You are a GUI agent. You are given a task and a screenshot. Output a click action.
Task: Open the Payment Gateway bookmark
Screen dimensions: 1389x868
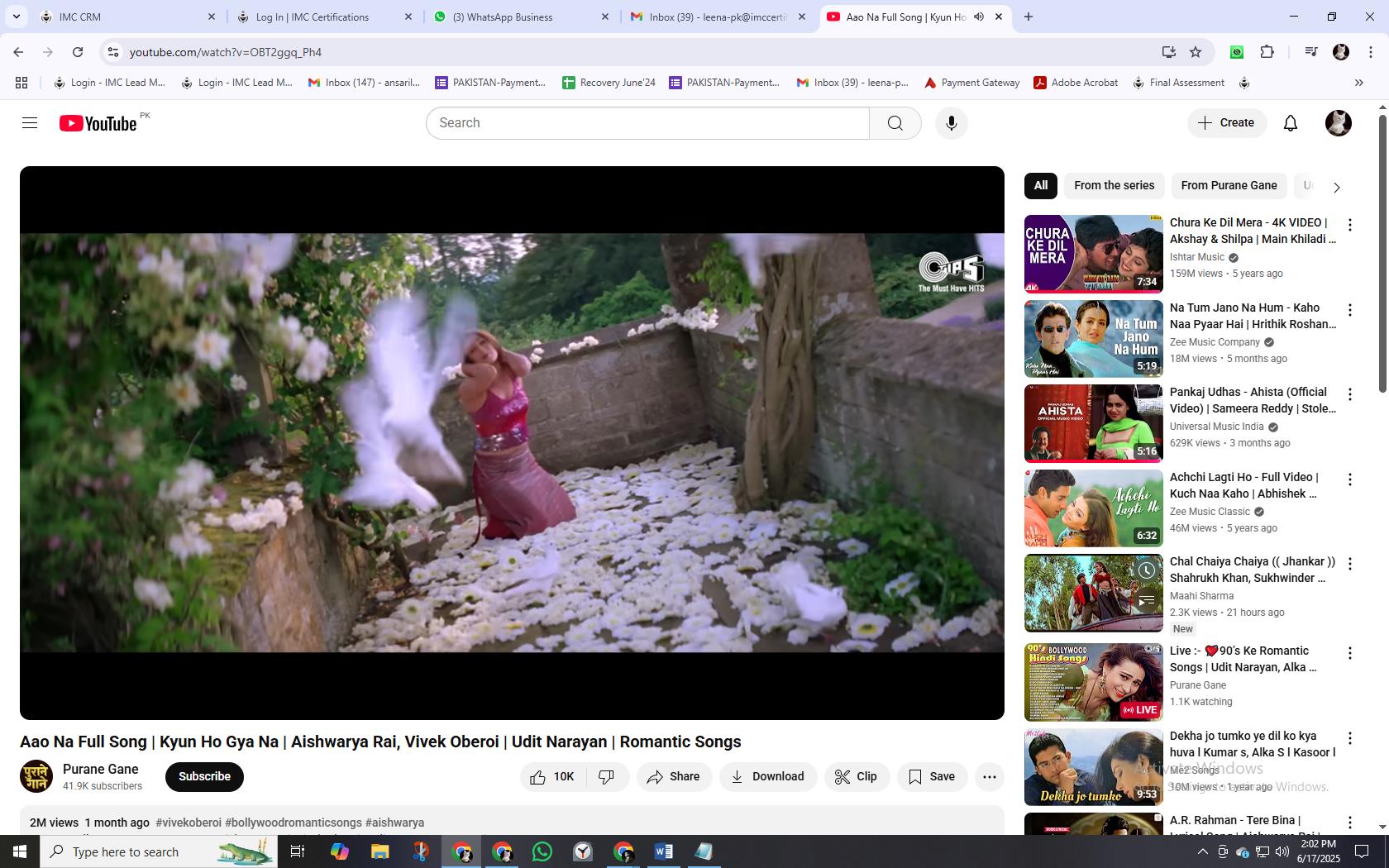(x=972, y=83)
